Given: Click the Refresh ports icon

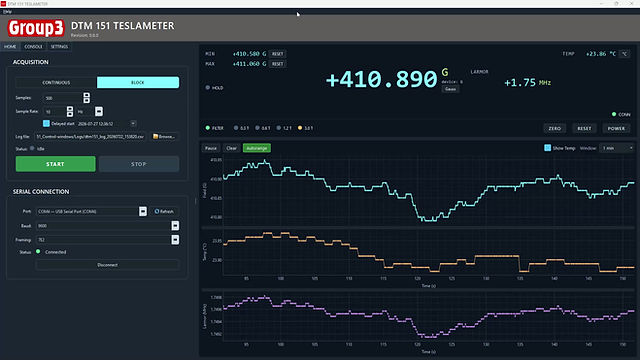Looking at the screenshot, I should (157, 211).
